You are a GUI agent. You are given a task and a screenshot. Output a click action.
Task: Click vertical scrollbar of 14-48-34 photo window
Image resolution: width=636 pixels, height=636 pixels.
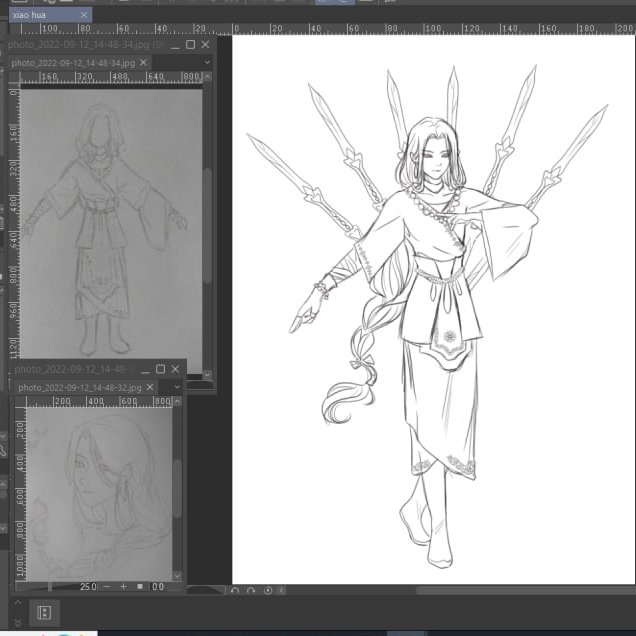click(207, 225)
